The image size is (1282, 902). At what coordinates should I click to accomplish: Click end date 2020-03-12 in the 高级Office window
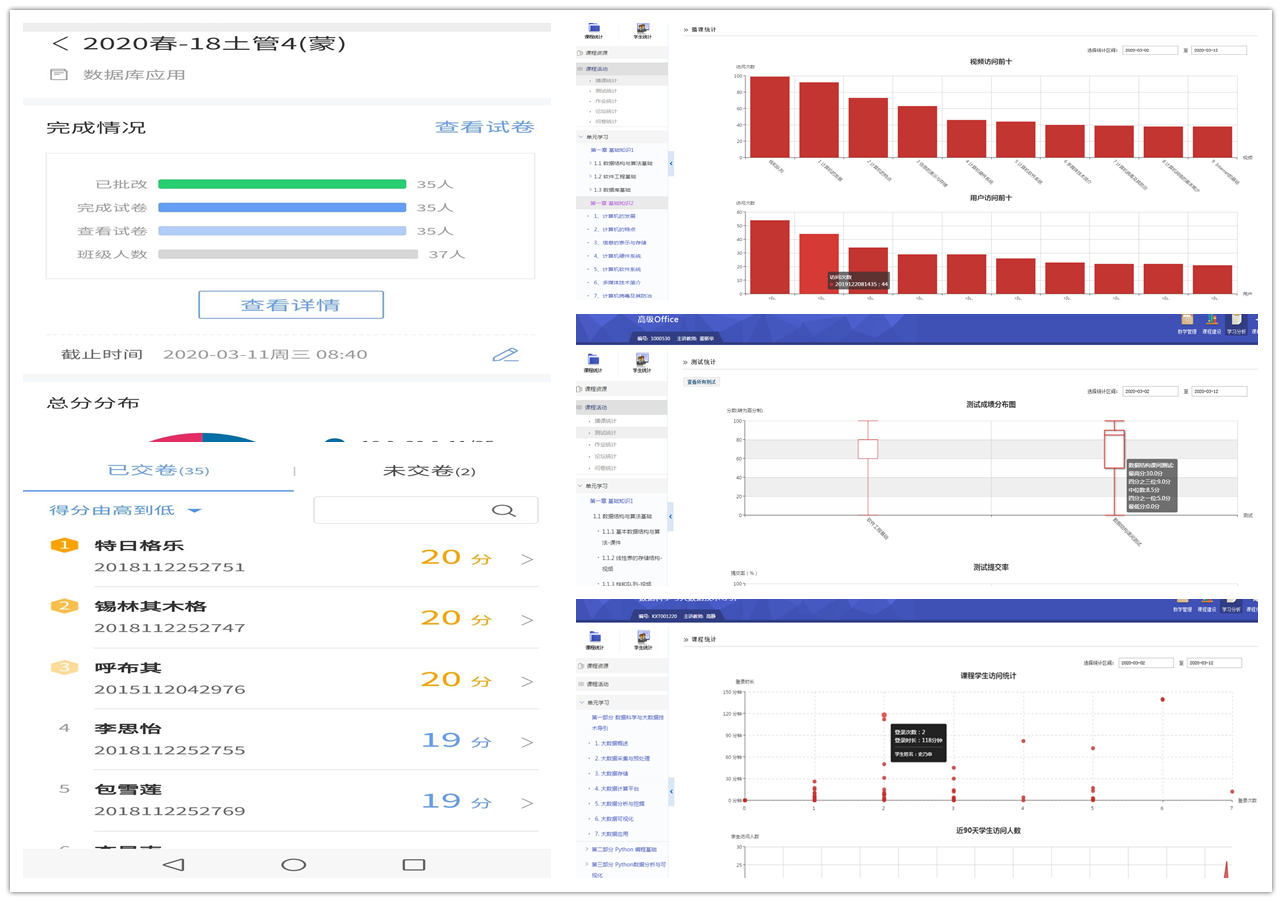click(1219, 391)
